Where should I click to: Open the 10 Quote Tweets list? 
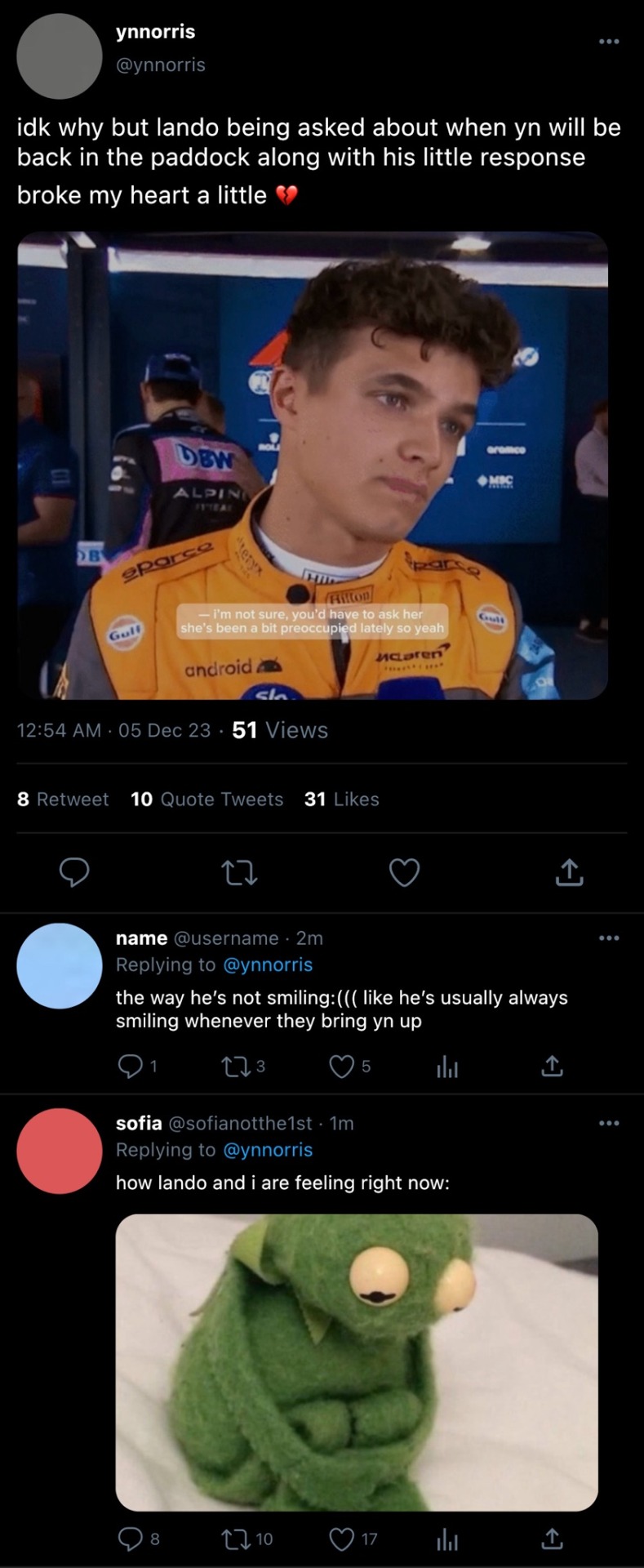[207, 800]
